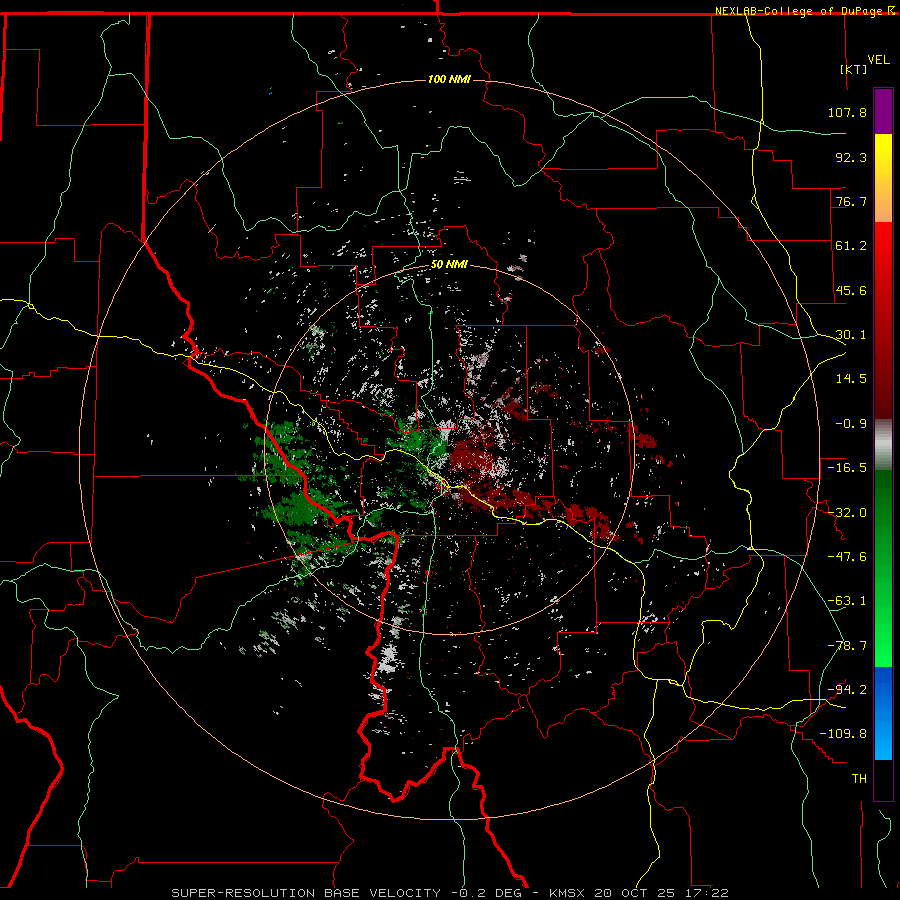Viewport: 900px width, 900px height.
Task: Click the -47.6 value on velocity scale
Action: point(847,557)
